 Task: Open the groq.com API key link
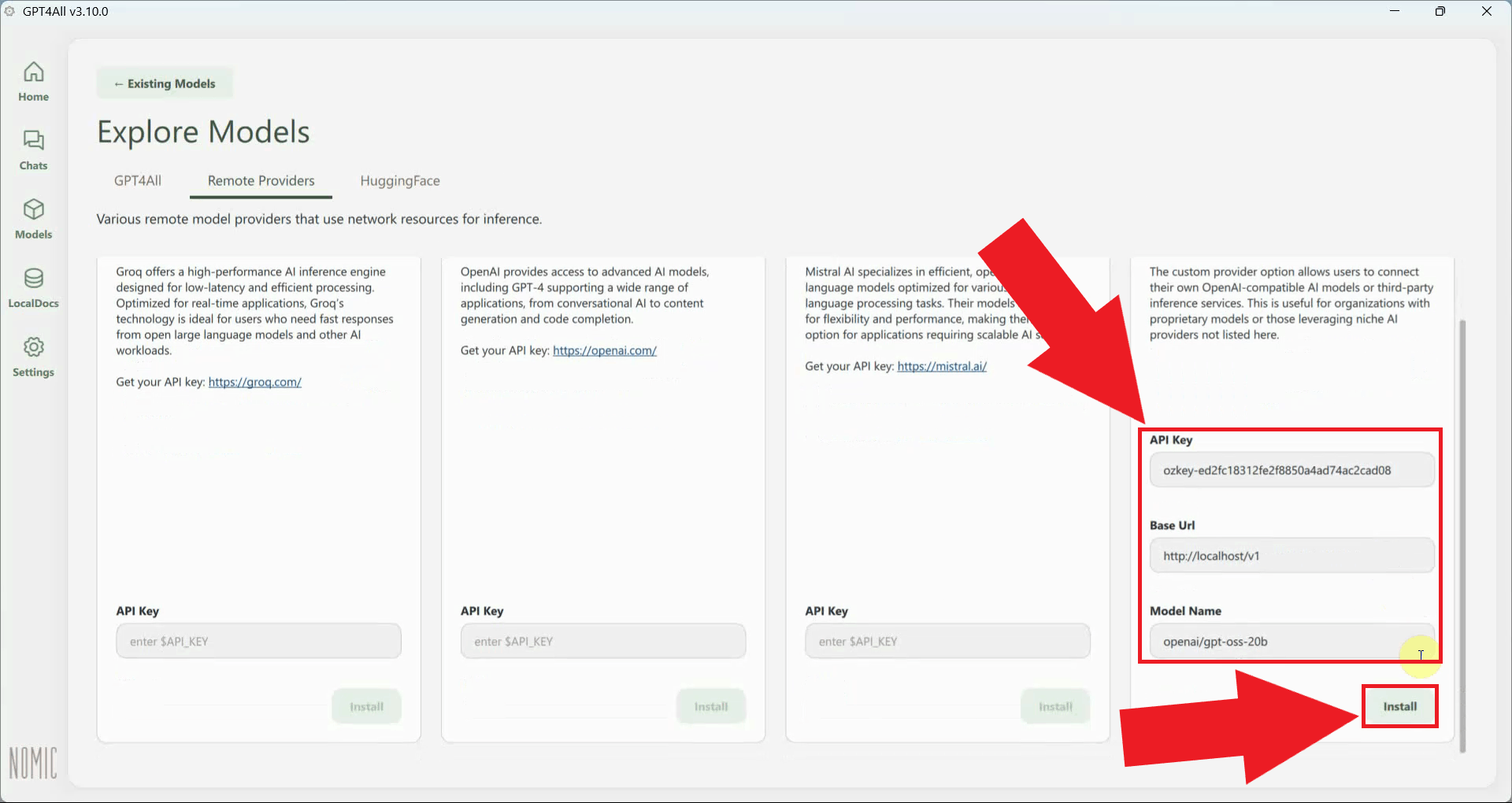[255, 382]
